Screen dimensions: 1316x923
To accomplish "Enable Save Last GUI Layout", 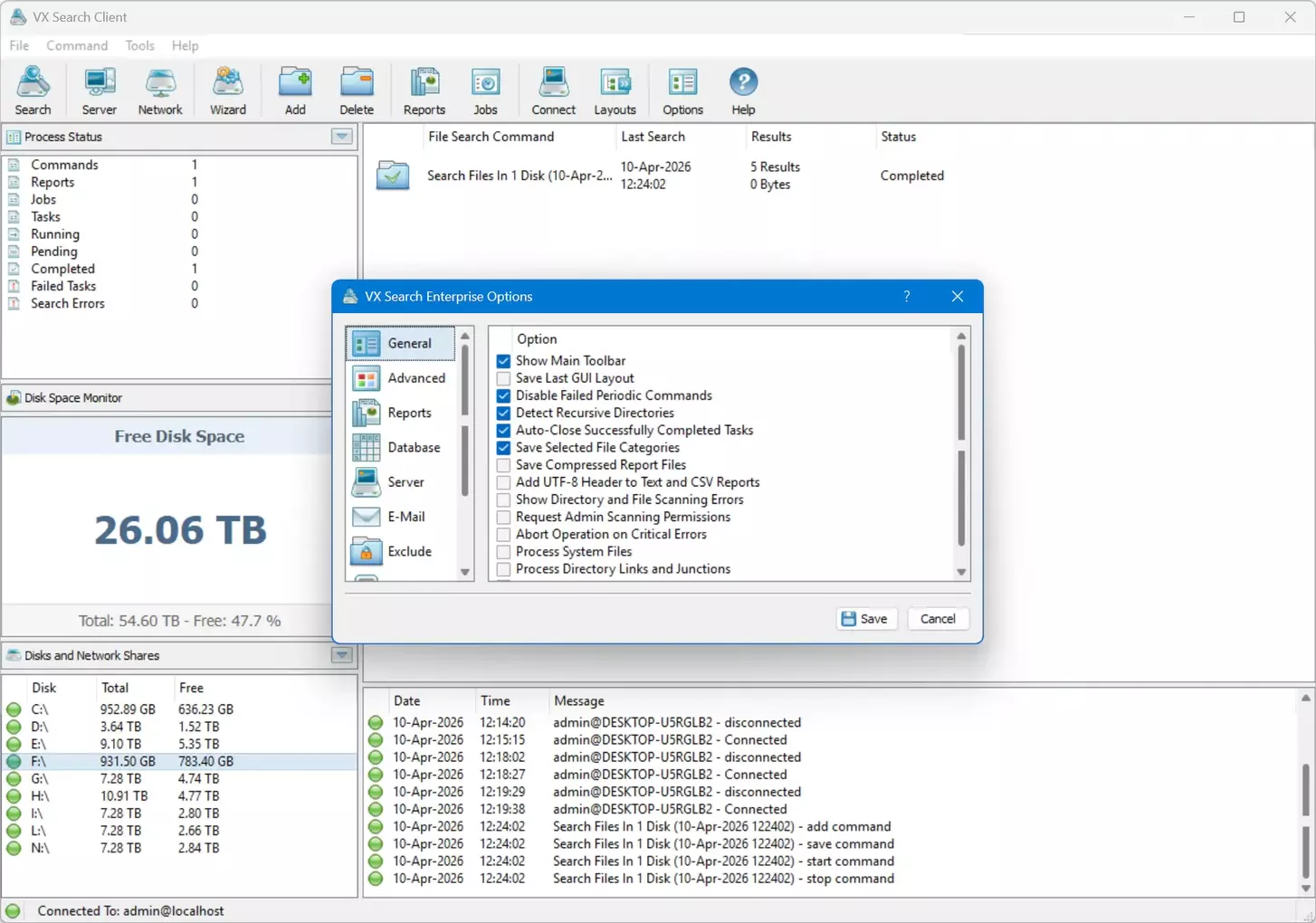I will click(504, 378).
